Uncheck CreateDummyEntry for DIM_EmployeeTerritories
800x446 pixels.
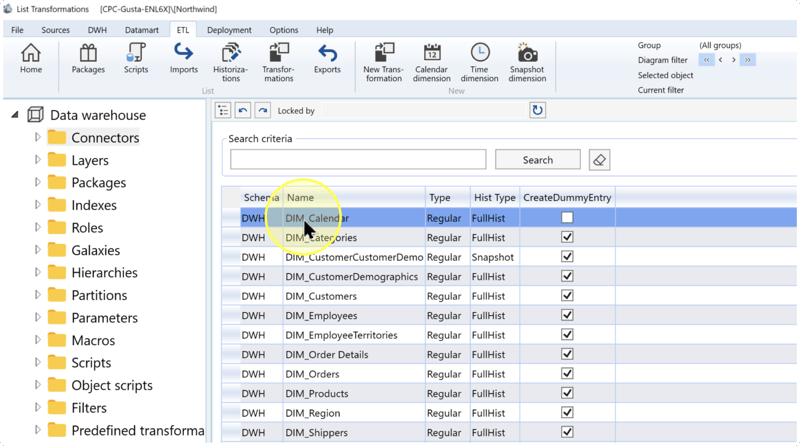click(567, 334)
